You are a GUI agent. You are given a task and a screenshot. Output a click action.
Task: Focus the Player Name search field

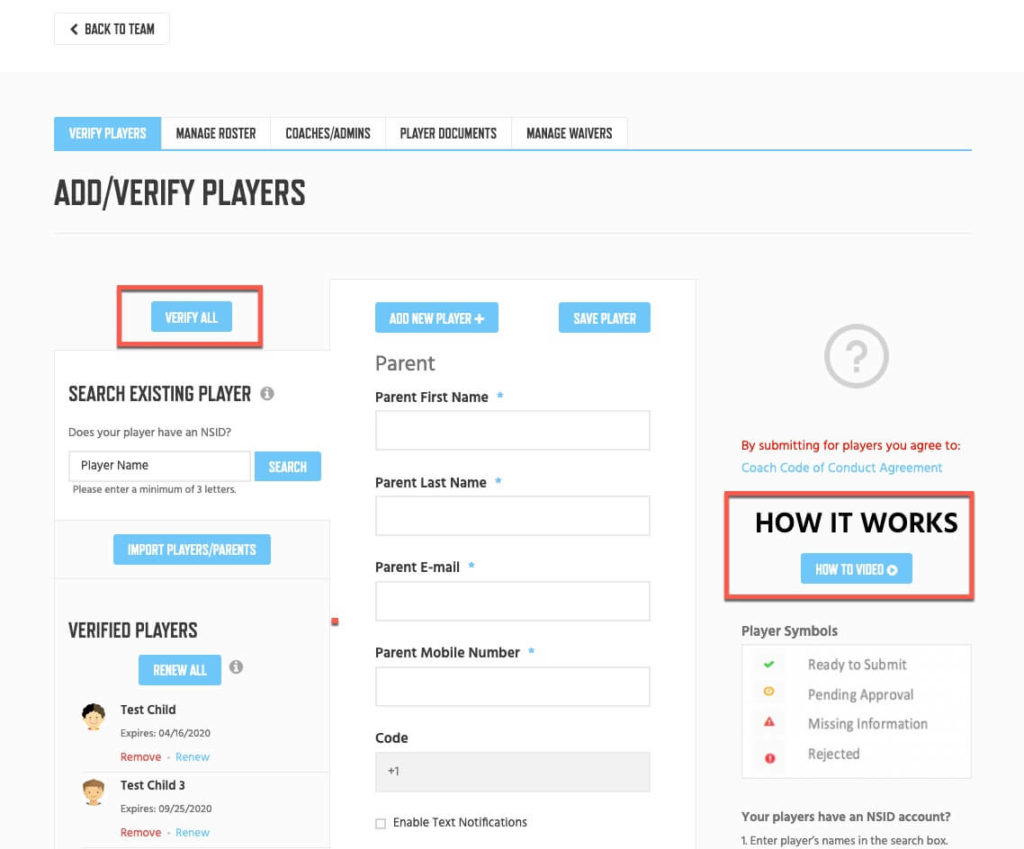159,466
